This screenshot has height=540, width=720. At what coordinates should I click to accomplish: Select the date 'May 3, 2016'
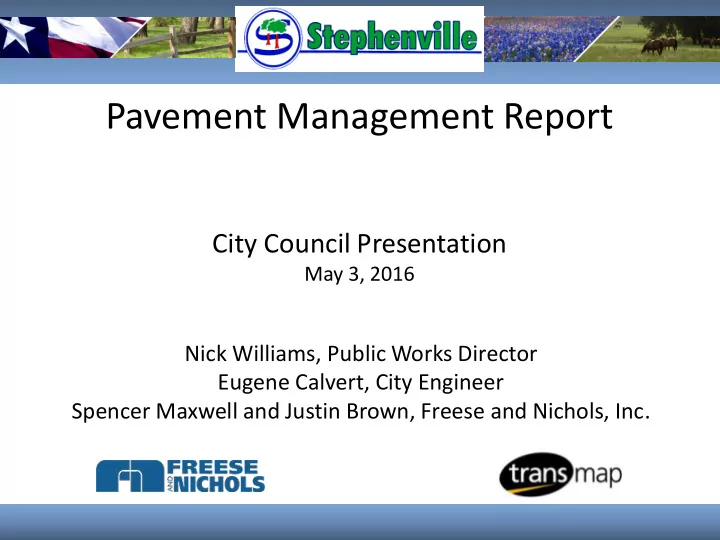tap(360, 274)
